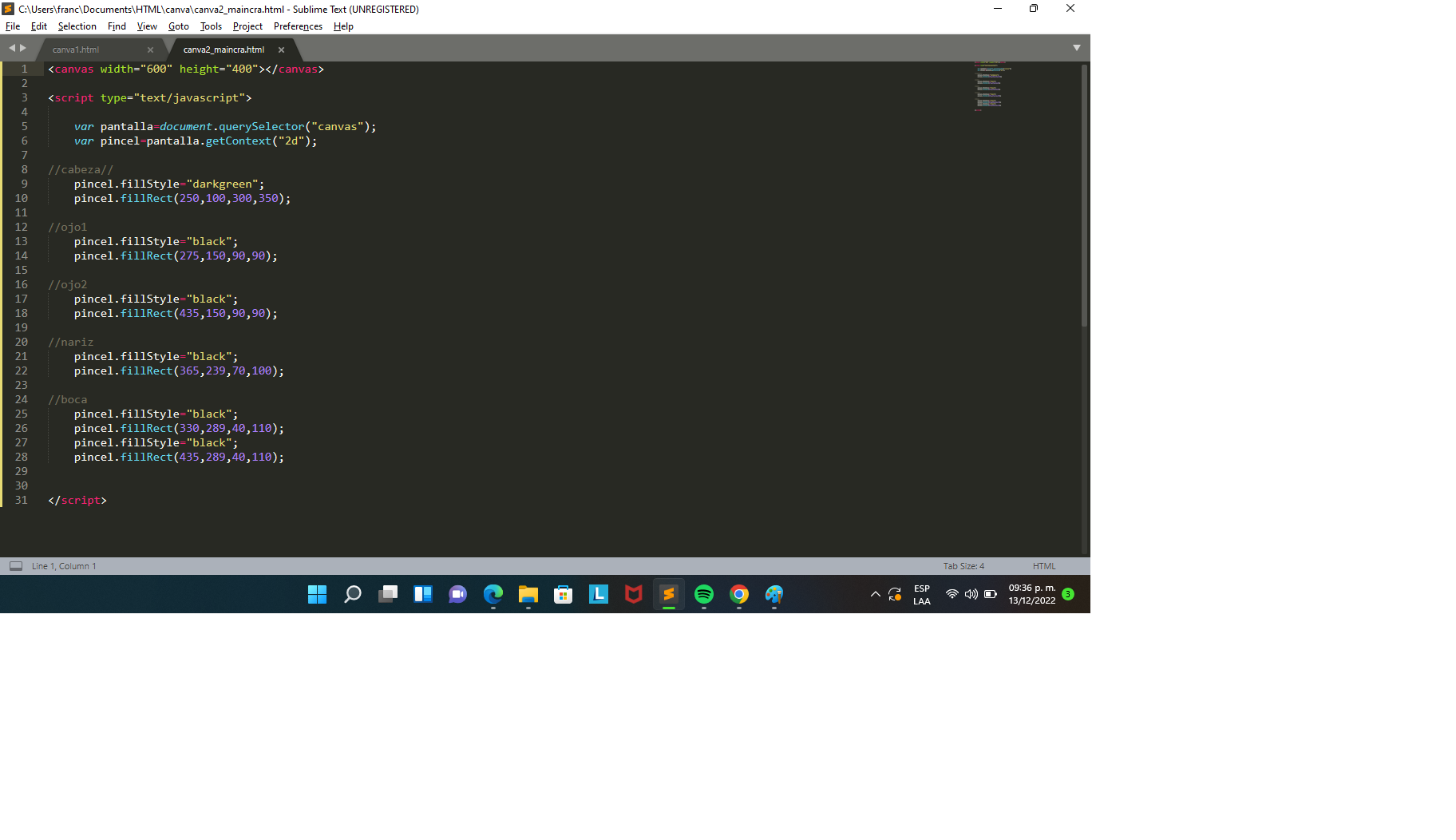Open the Goto menu
Image resolution: width=1456 pixels, height=840 pixels.
point(179,26)
